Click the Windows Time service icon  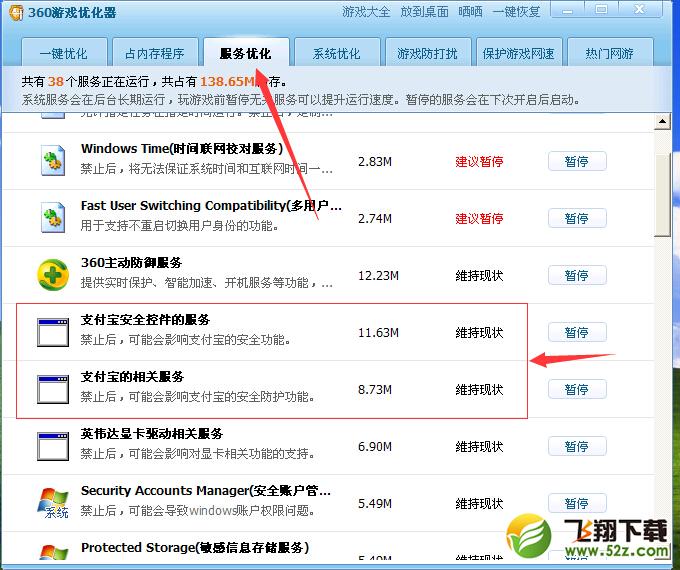click(53, 161)
